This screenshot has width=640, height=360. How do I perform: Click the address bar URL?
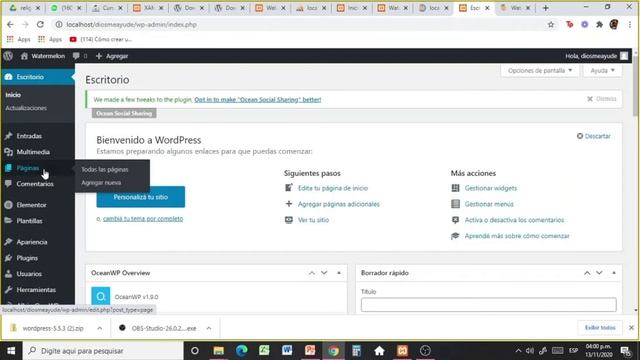(x=131, y=24)
